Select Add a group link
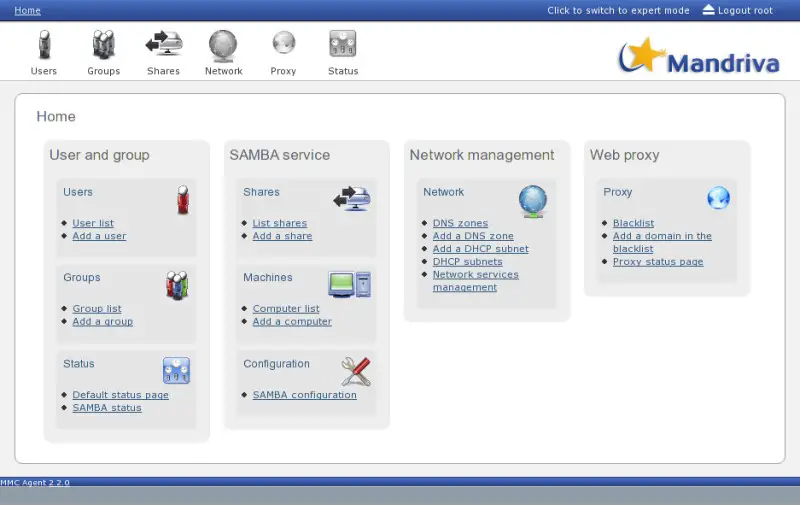The image size is (800, 505). pyautogui.click(x=103, y=321)
